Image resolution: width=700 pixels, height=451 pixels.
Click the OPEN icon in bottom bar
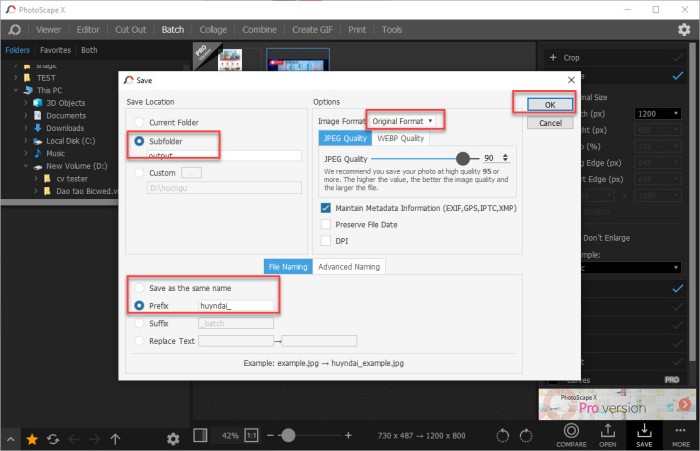(x=607, y=431)
